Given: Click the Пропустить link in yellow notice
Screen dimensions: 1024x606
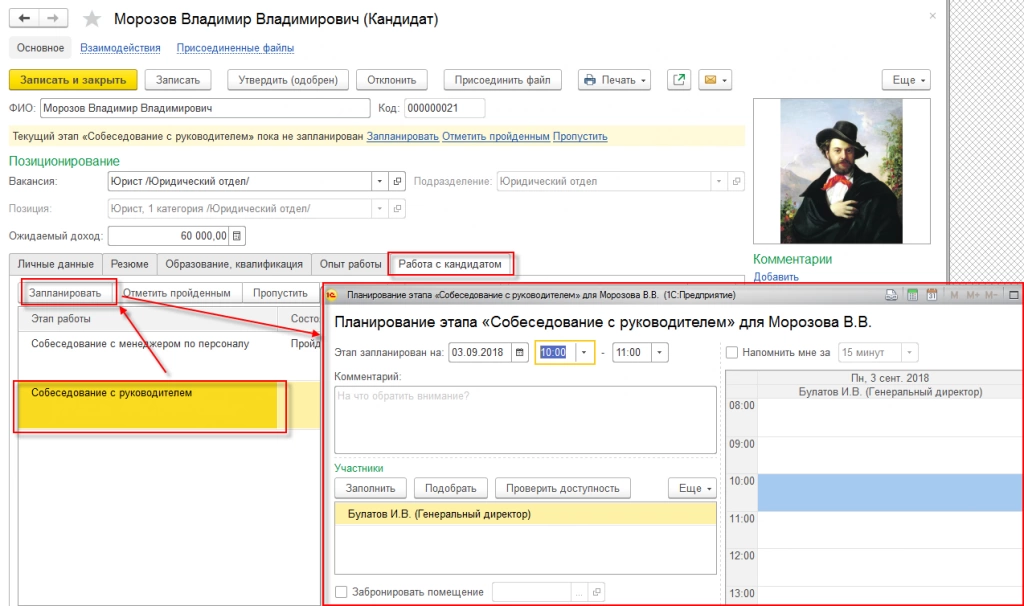Looking at the screenshot, I should (x=580, y=136).
